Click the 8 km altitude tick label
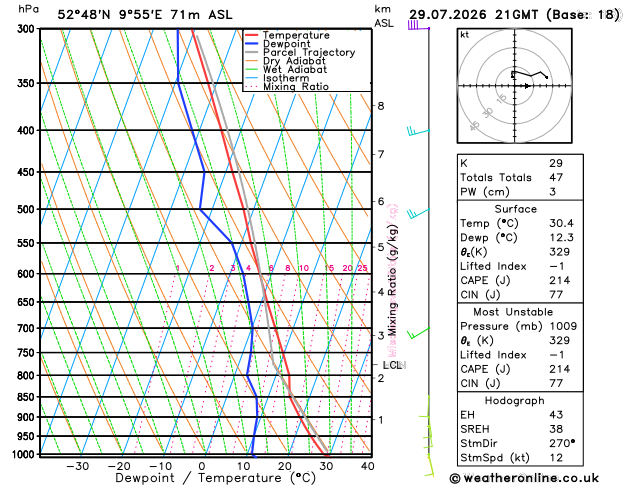The image size is (629, 486). click(x=381, y=106)
